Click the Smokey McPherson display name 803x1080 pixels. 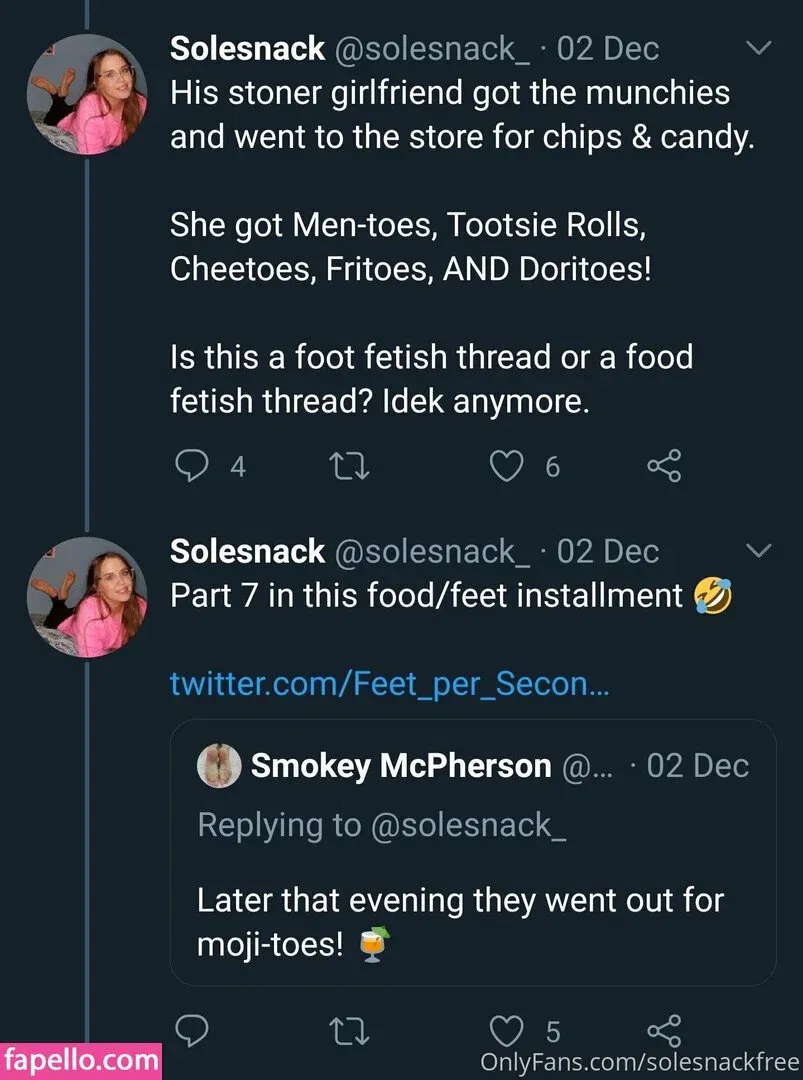pos(401,766)
